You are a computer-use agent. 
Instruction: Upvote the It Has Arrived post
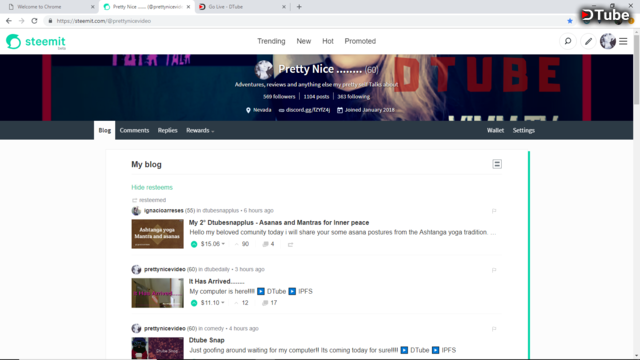(x=194, y=303)
